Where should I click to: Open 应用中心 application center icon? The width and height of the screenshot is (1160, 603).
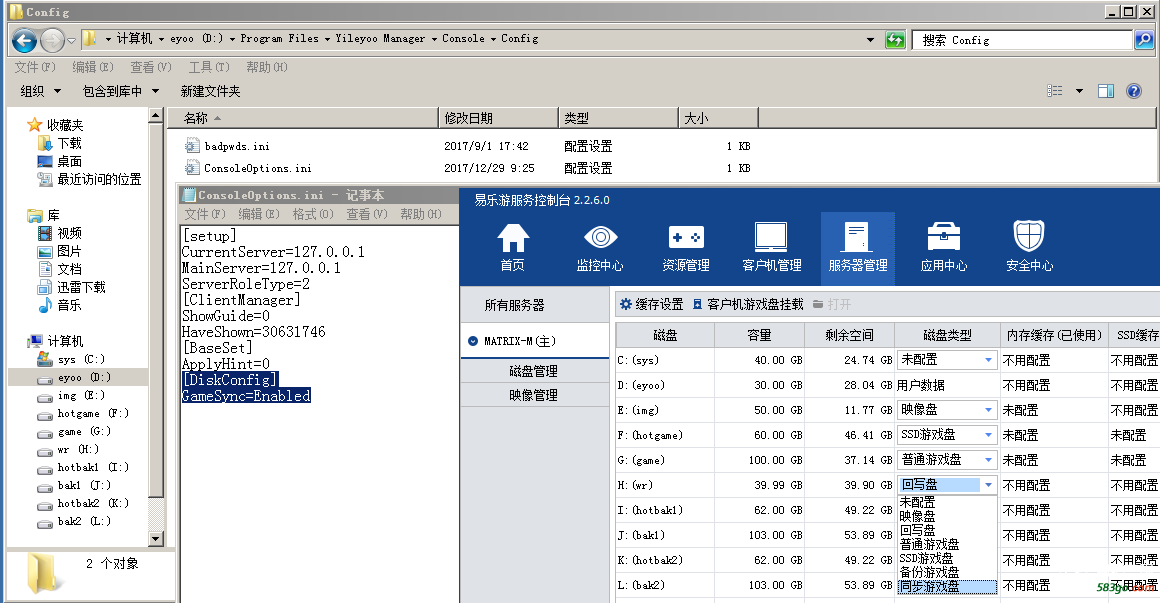[943, 247]
